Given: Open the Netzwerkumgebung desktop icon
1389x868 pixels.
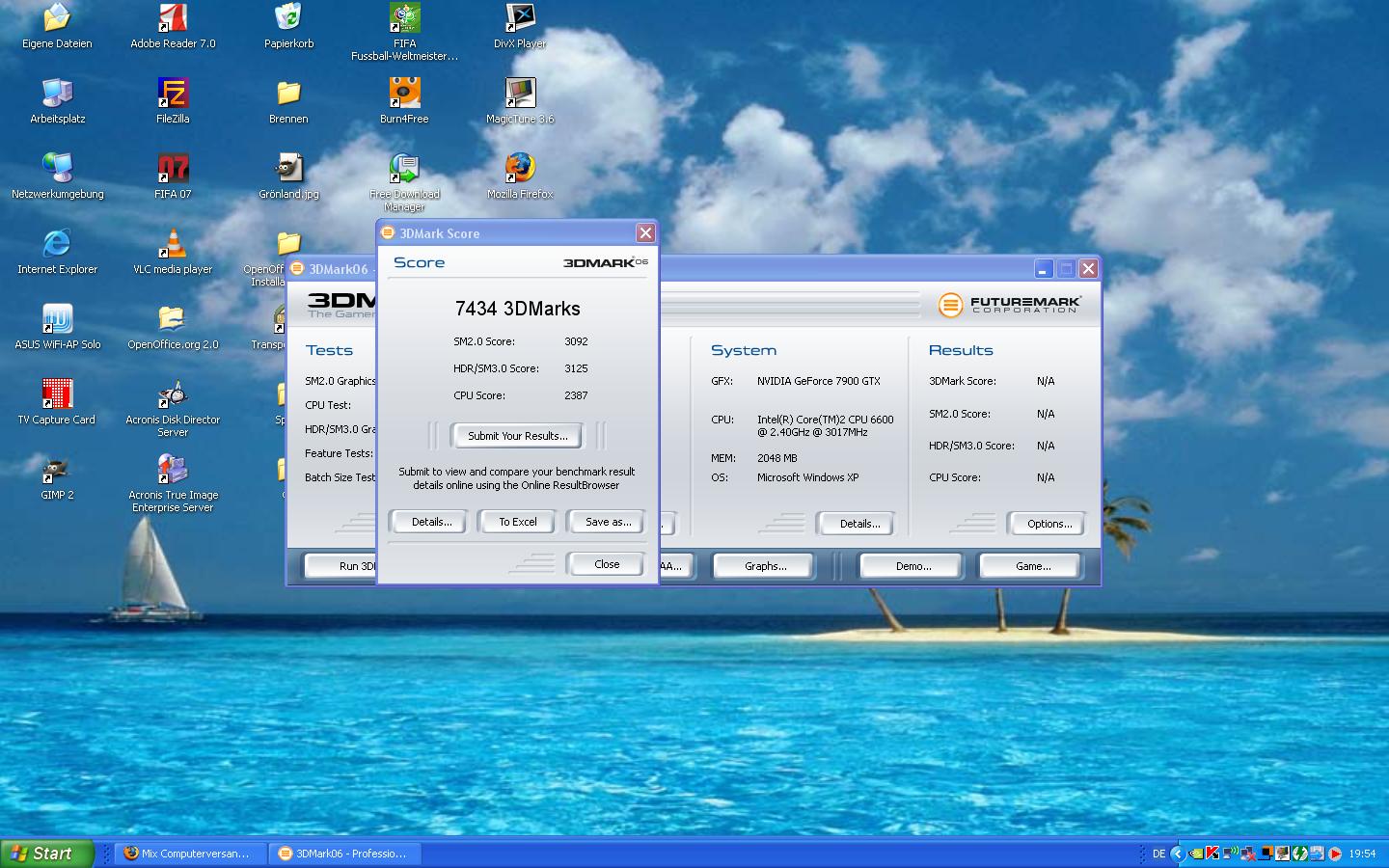Looking at the screenshot, I should pyautogui.click(x=57, y=177).
